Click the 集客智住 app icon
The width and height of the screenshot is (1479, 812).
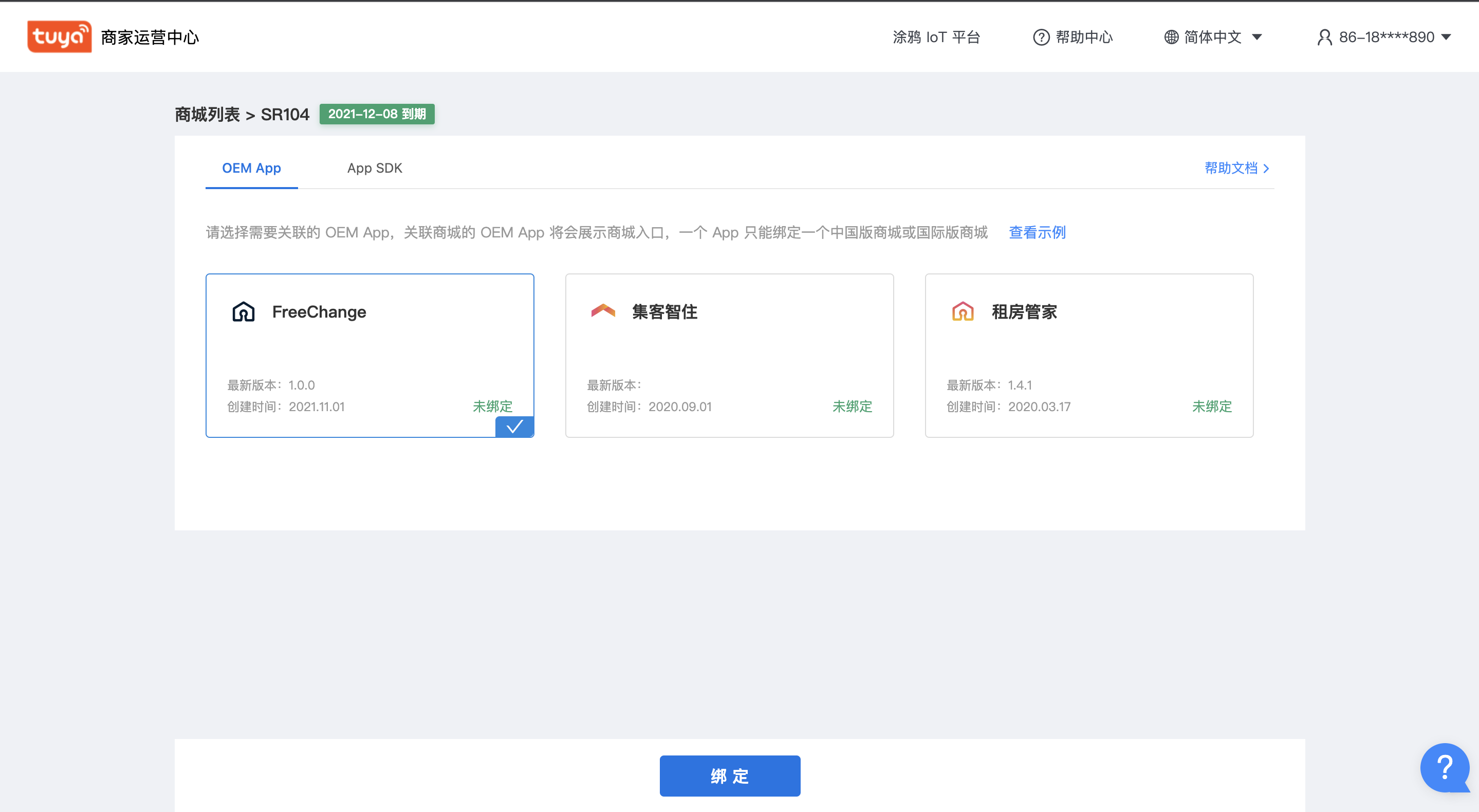click(603, 311)
